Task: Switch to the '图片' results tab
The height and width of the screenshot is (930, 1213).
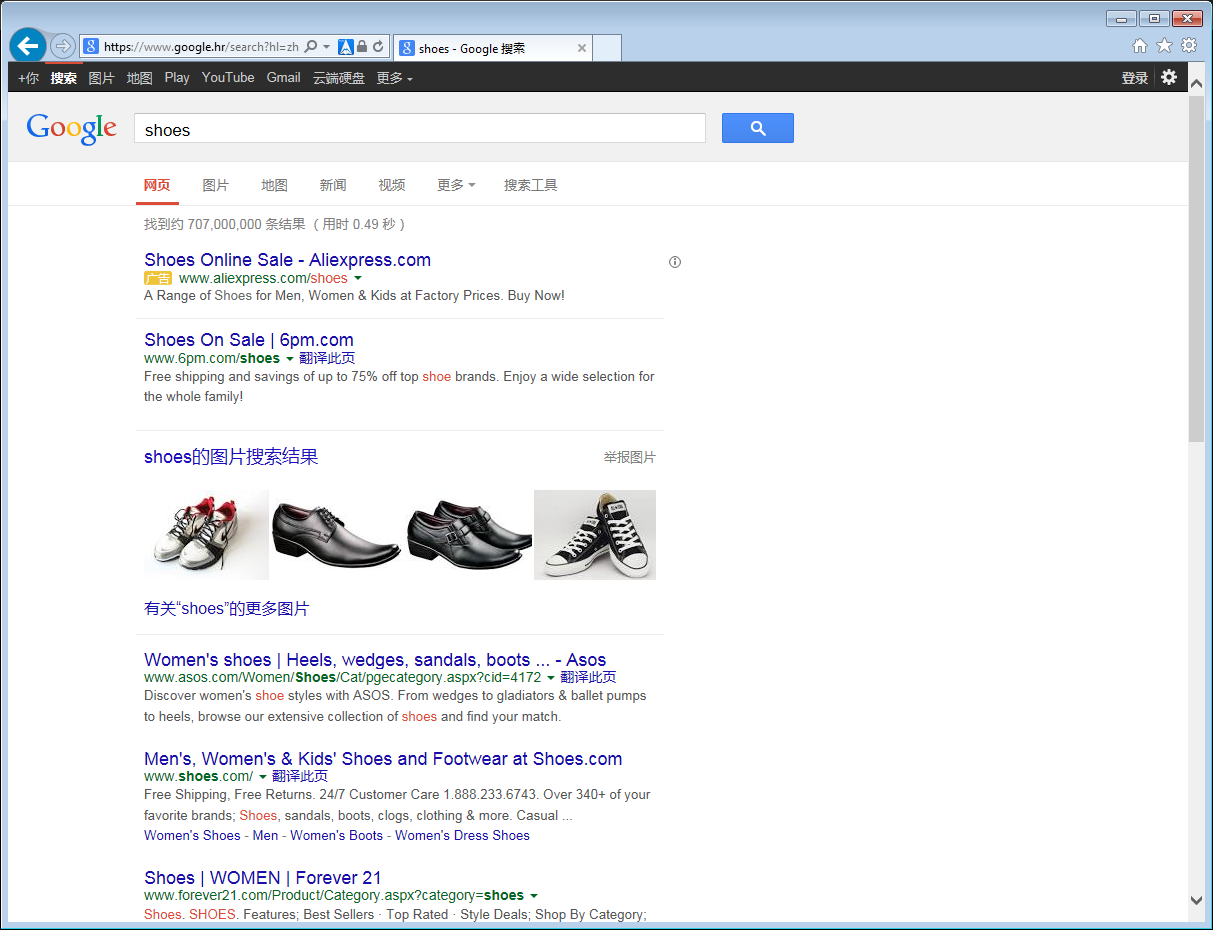Action: [x=215, y=185]
